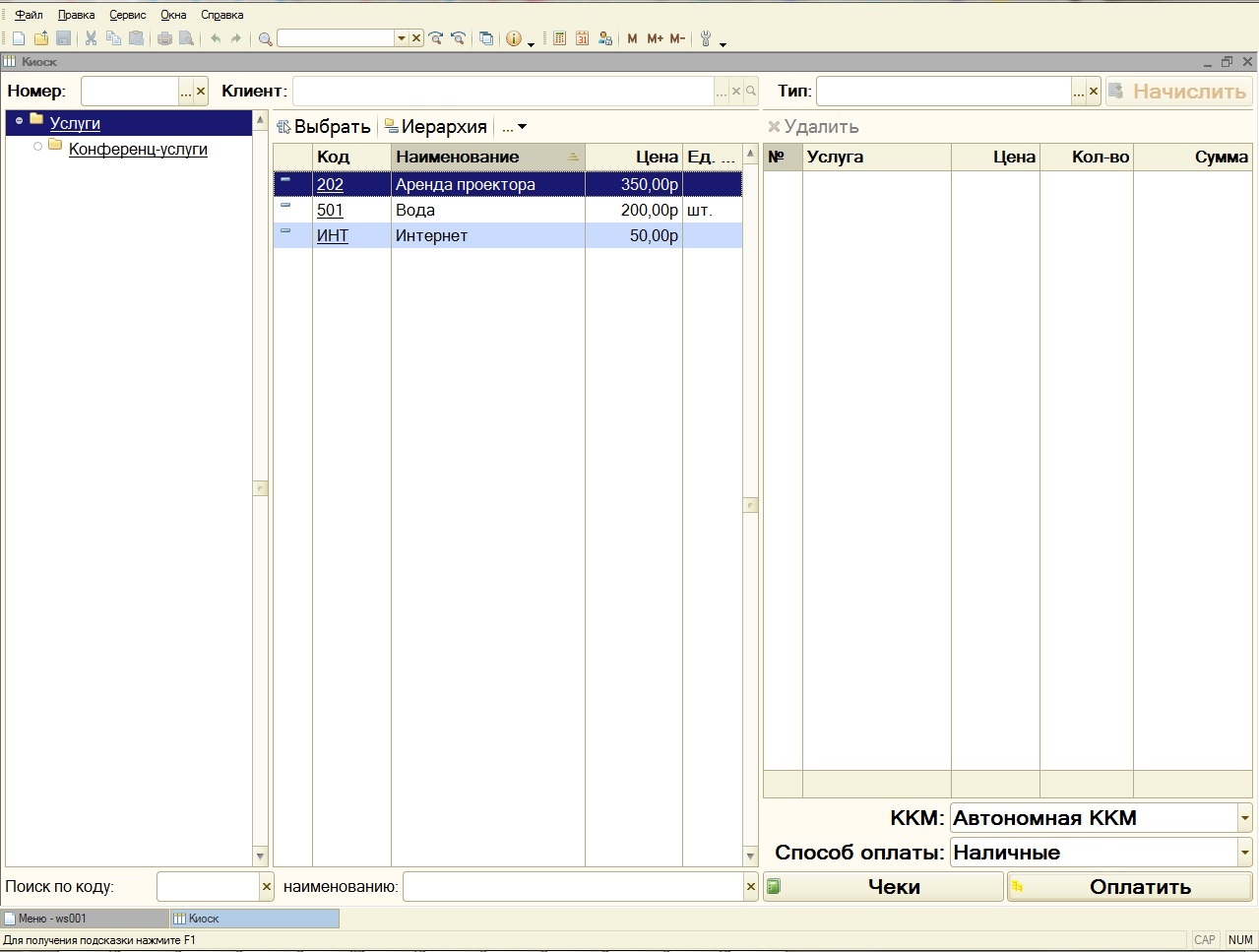Click the Save diskette toolbar icon
The height and width of the screenshot is (952, 1259).
[63, 38]
